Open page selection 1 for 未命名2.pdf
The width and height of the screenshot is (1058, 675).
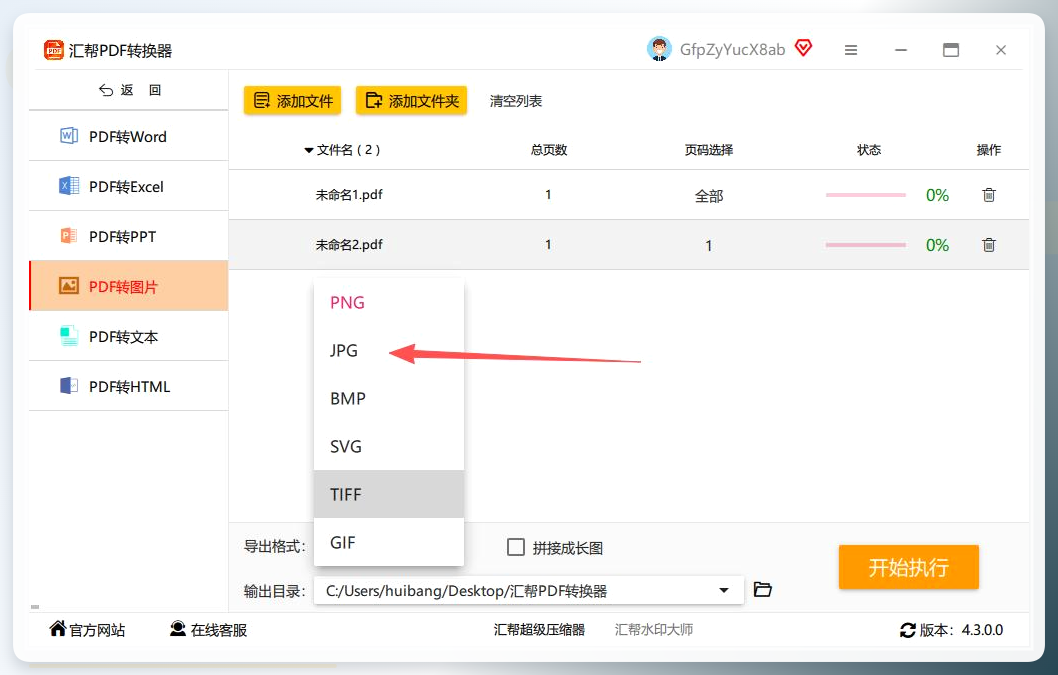click(x=708, y=246)
